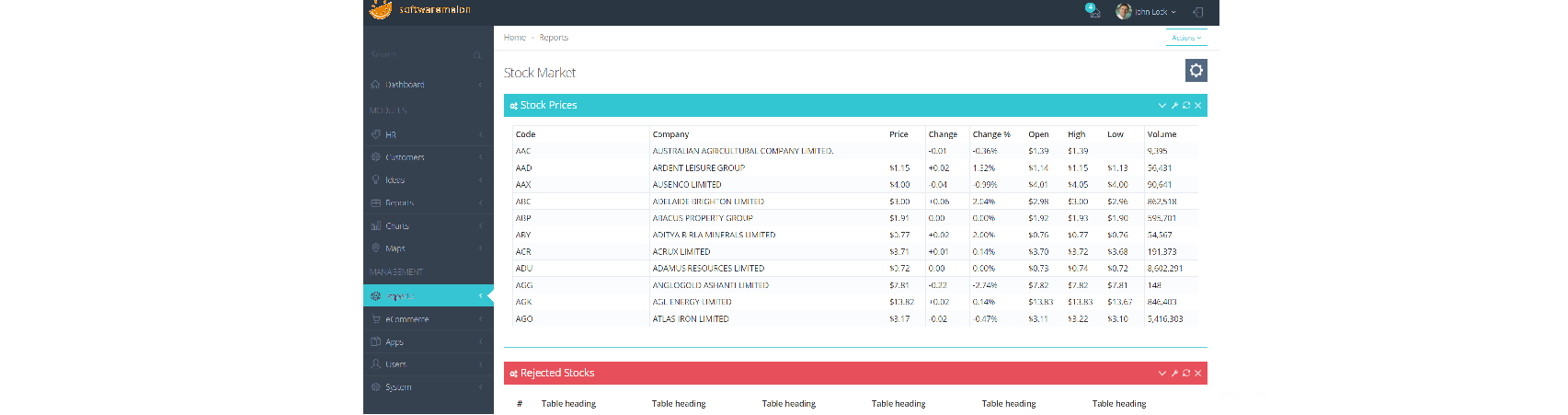
Task: Close the Stock Prices panel
Action: [1198, 105]
